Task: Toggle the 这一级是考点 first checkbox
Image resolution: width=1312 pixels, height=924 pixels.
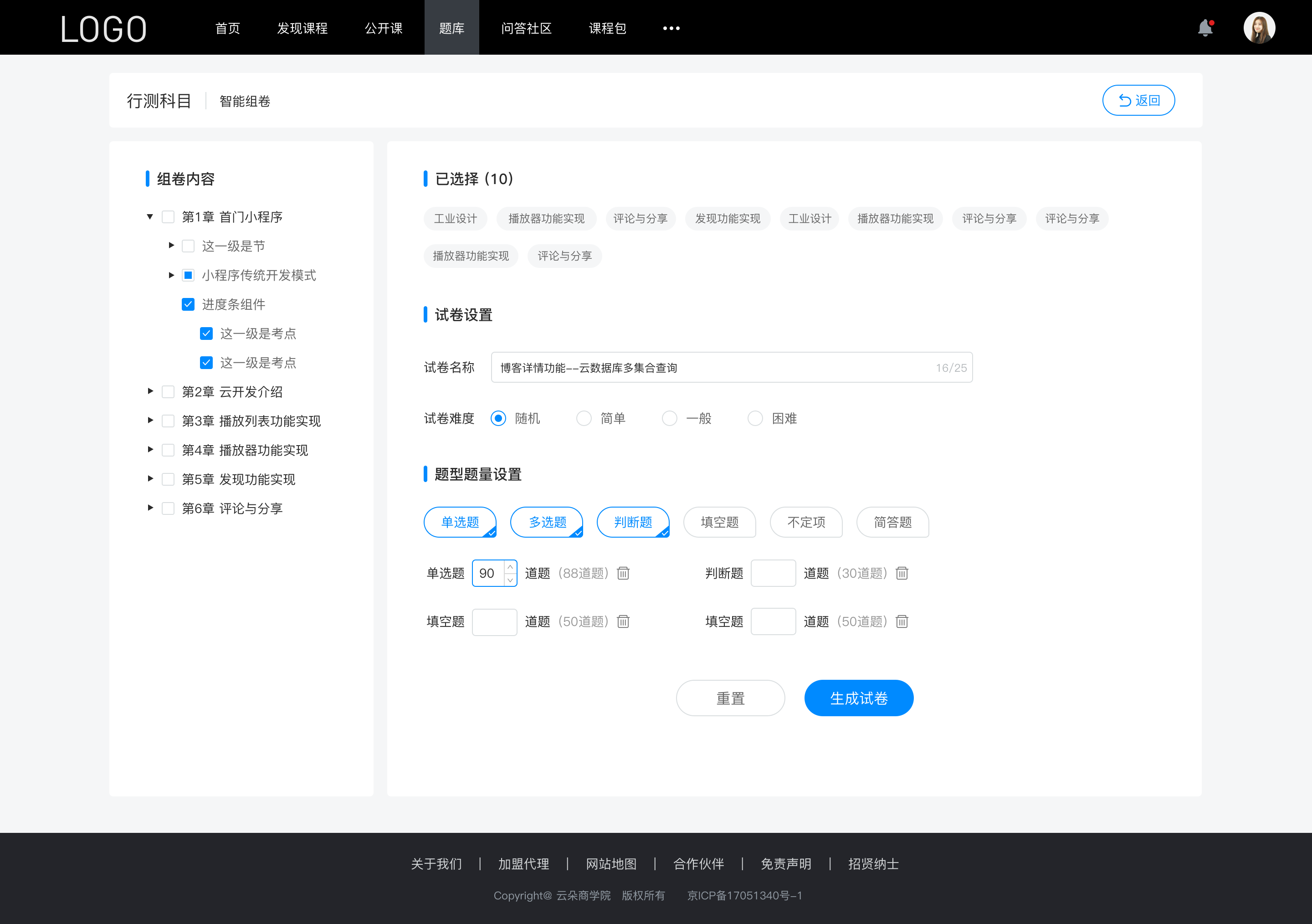Action: point(204,334)
